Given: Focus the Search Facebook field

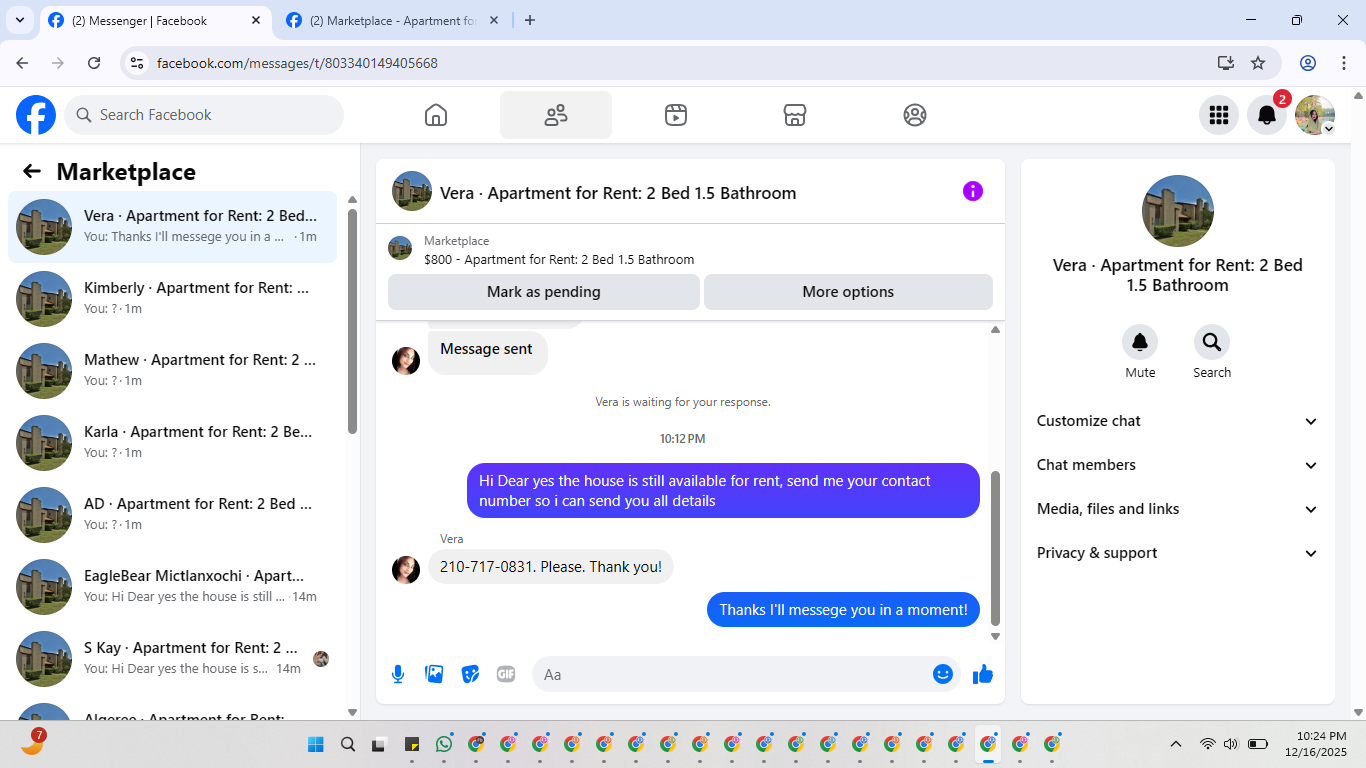Looking at the screenshot, I should point(204,115).
